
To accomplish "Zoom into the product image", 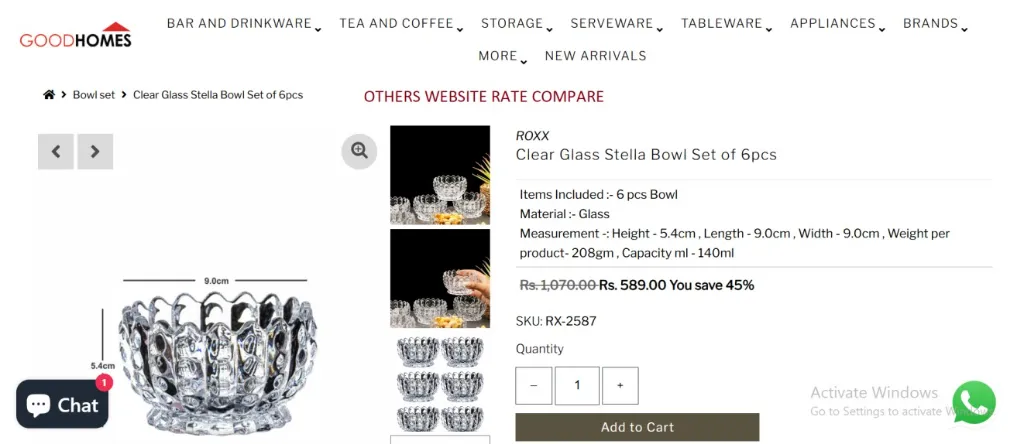I will click(x=359, y=151).
